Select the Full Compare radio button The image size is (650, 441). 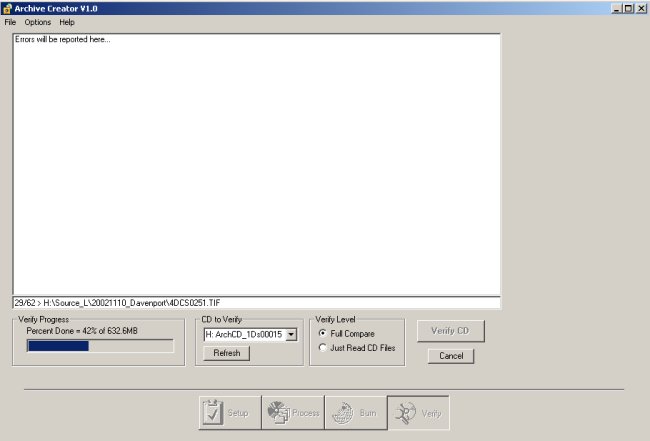[x=323, y=333]
